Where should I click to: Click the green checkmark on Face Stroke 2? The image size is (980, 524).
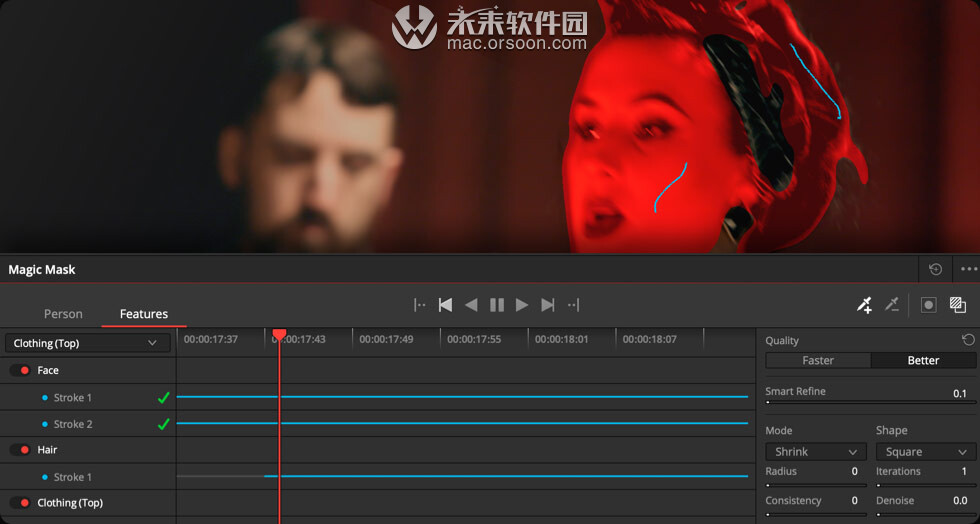pos(164,425)
